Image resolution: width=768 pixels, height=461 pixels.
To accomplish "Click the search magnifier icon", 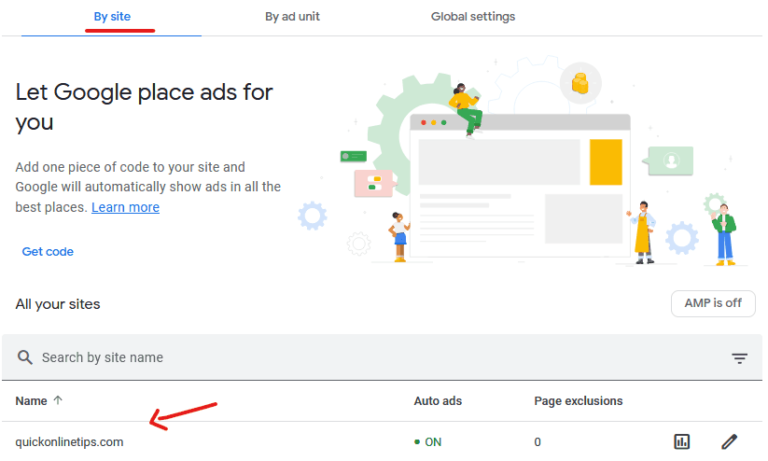I will [x=25, y=357].
